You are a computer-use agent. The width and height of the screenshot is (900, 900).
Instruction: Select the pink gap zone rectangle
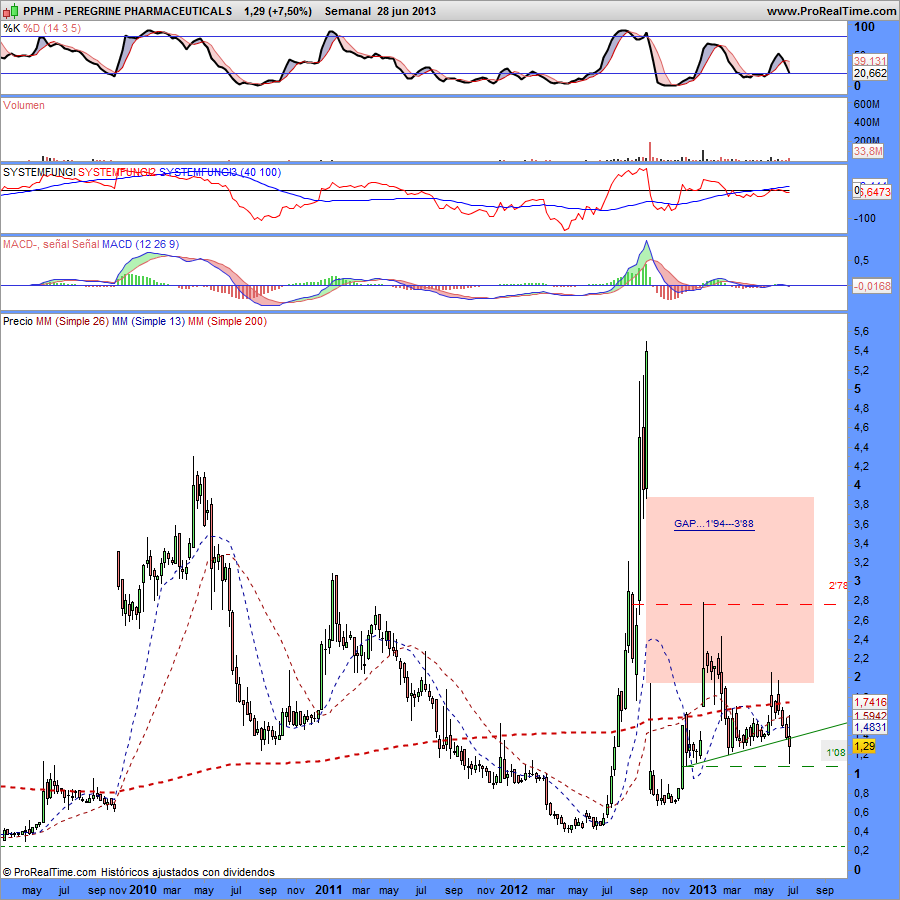(730, 589)
